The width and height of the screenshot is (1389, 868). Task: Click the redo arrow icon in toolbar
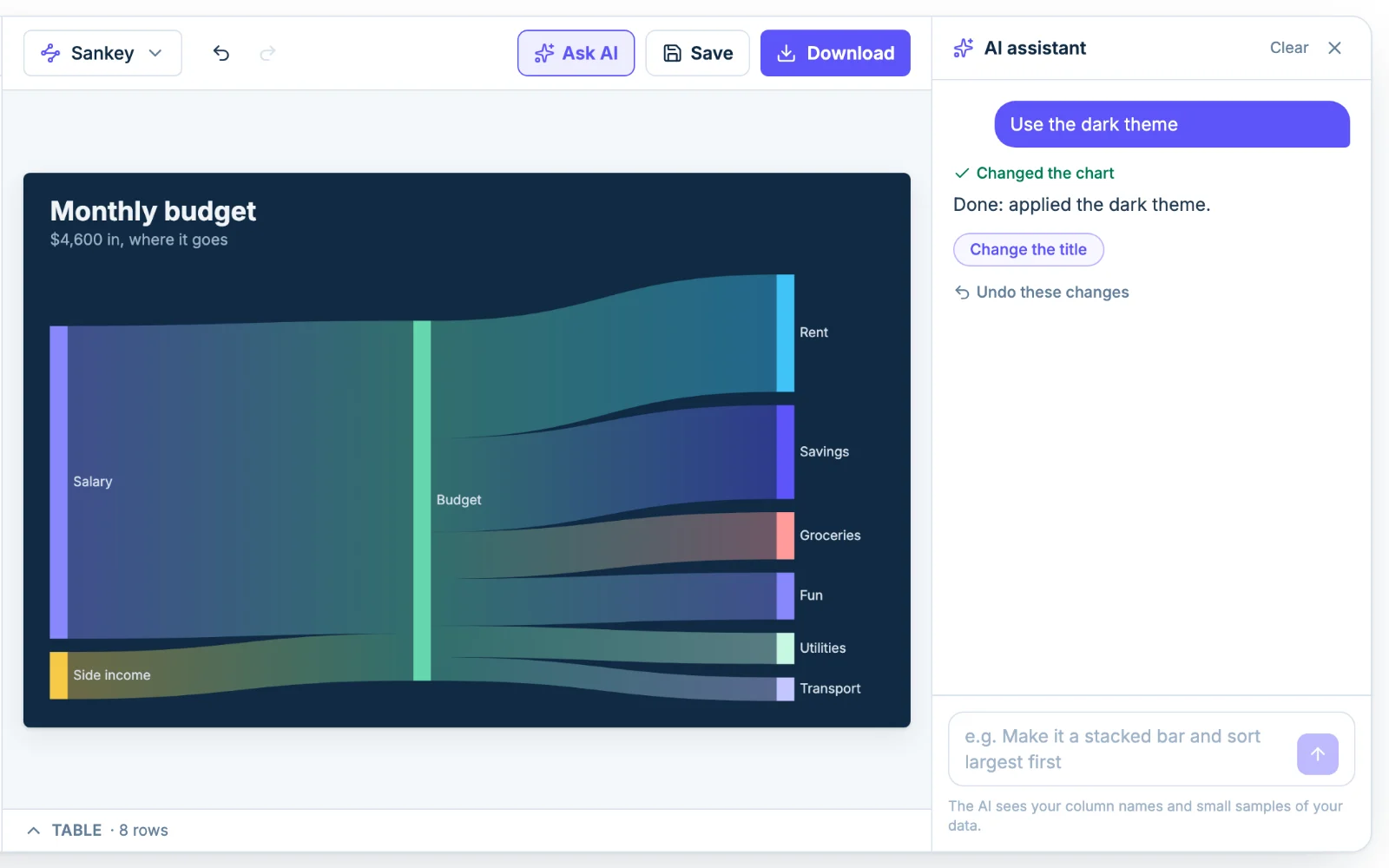pyautogui.click(x=267, y=53)
